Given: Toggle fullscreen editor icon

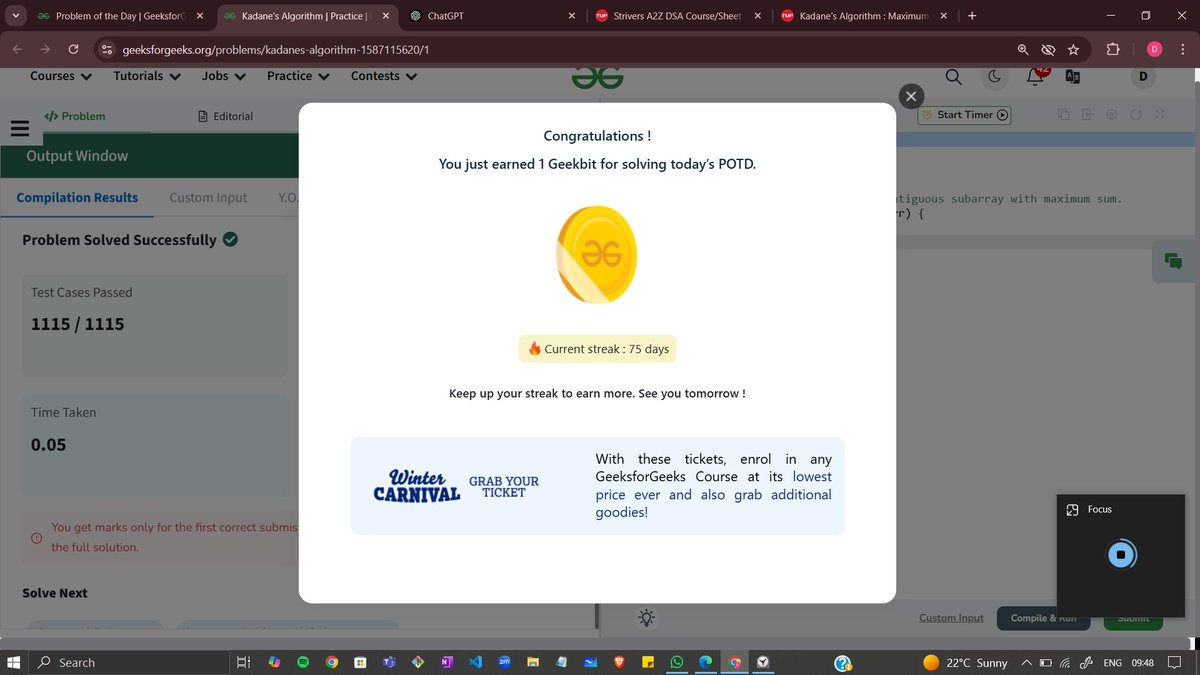Looking at the screenshot, I should point(1159,115).
